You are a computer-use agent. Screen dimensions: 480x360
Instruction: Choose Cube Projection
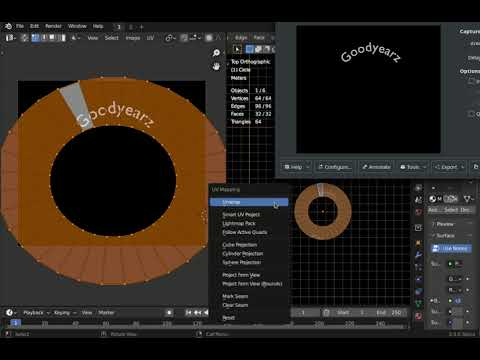pos(249,245)
